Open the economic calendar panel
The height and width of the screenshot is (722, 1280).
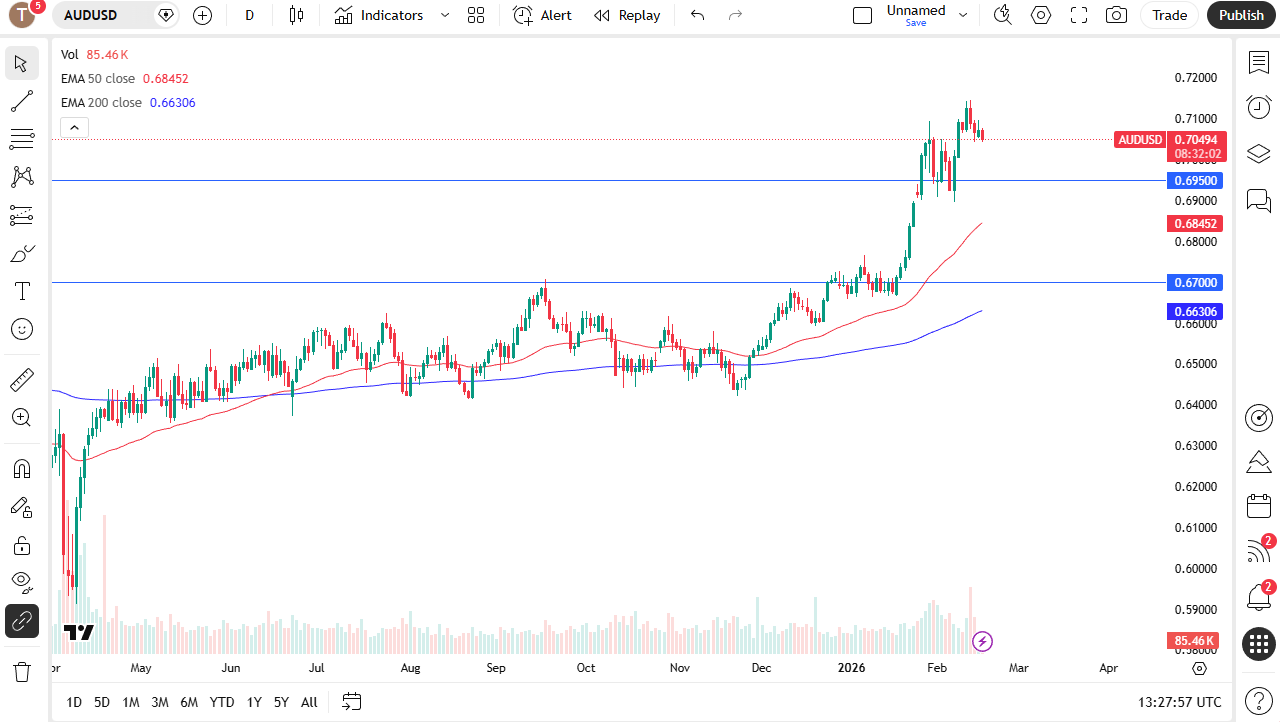pyautogui.click(x=1259, y=506)
